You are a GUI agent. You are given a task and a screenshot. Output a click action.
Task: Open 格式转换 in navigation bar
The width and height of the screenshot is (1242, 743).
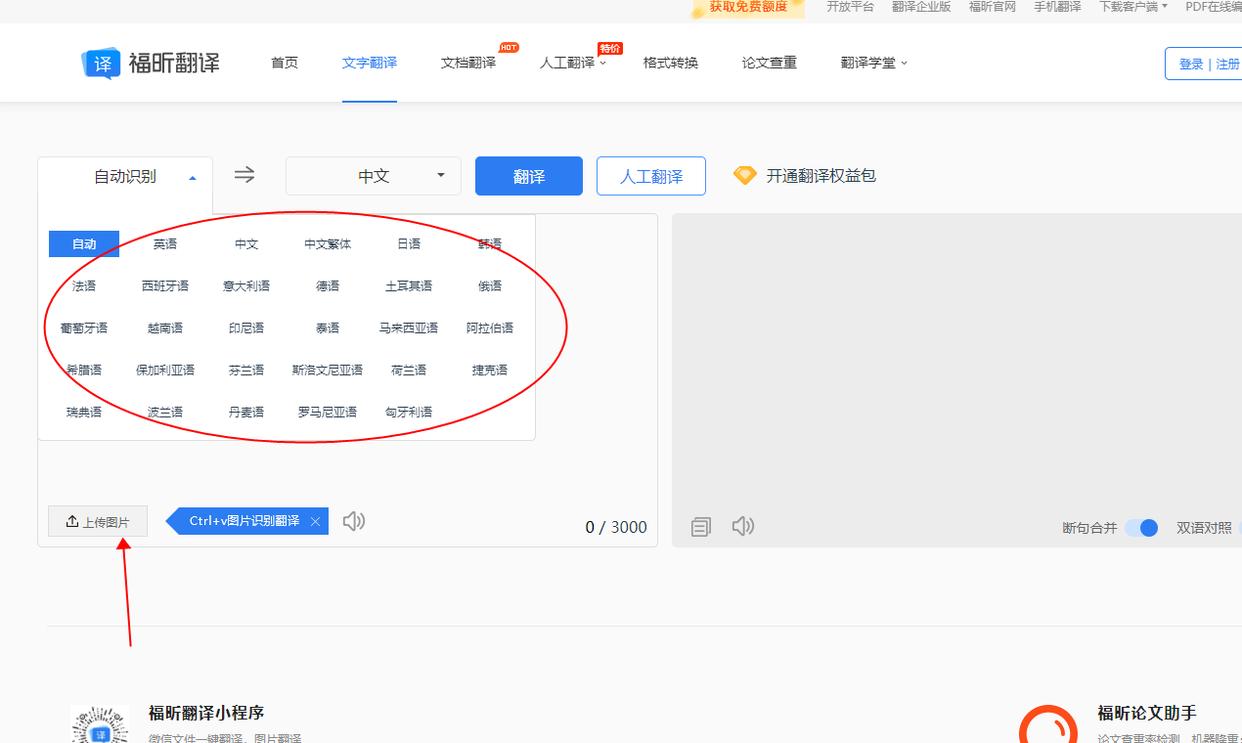(670, 63)
